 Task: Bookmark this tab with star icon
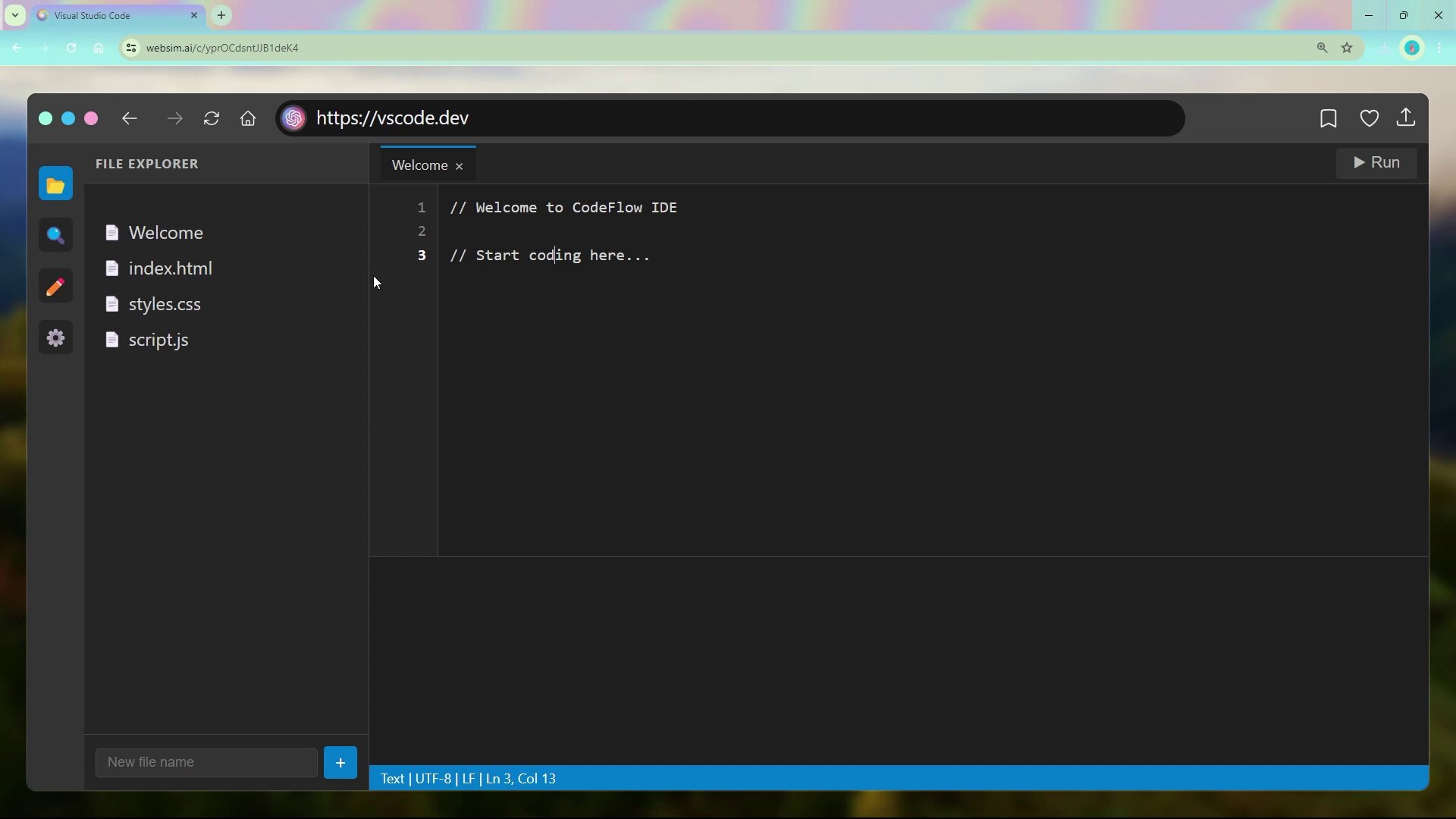(x=1347, y=48)
